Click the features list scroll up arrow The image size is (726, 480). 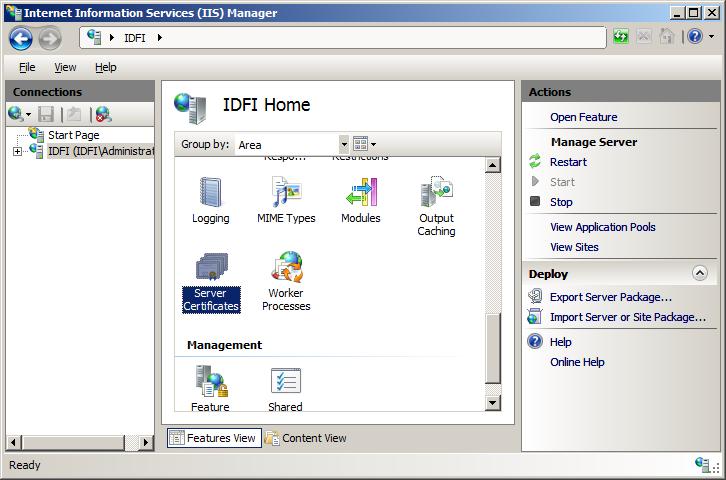coord(493,165)
